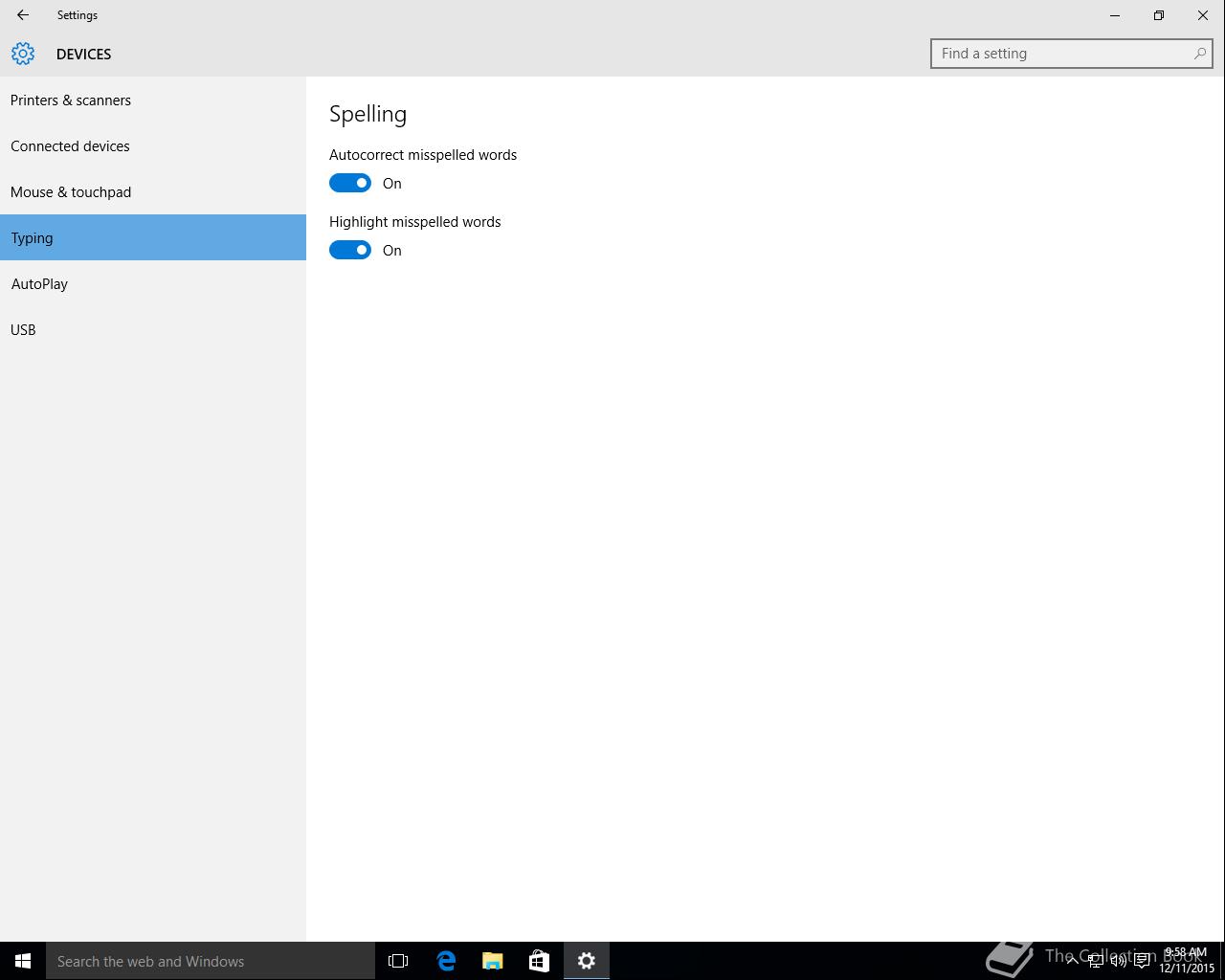1225x980 pixels.
Task: Open the volume control tray icon
Action: [x=1118, y=961]
